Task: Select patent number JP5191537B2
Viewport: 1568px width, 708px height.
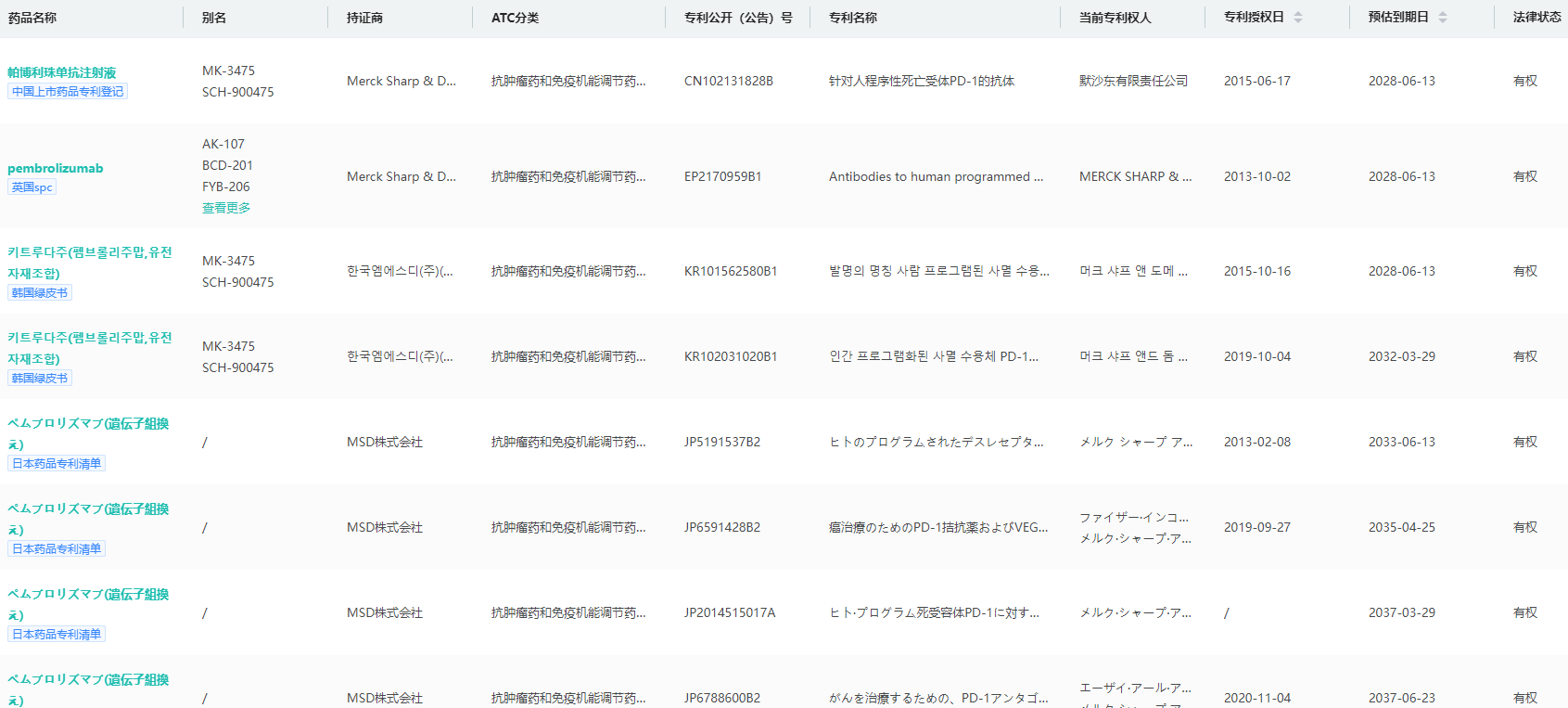Action: point(722,443)
